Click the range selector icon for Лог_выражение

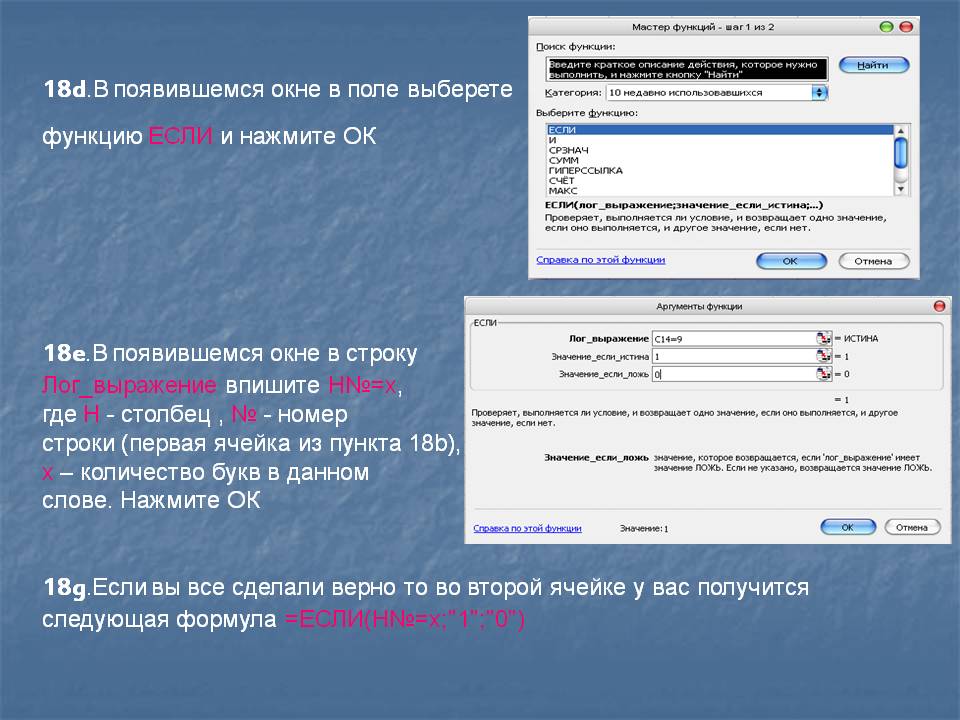point(823,338)
